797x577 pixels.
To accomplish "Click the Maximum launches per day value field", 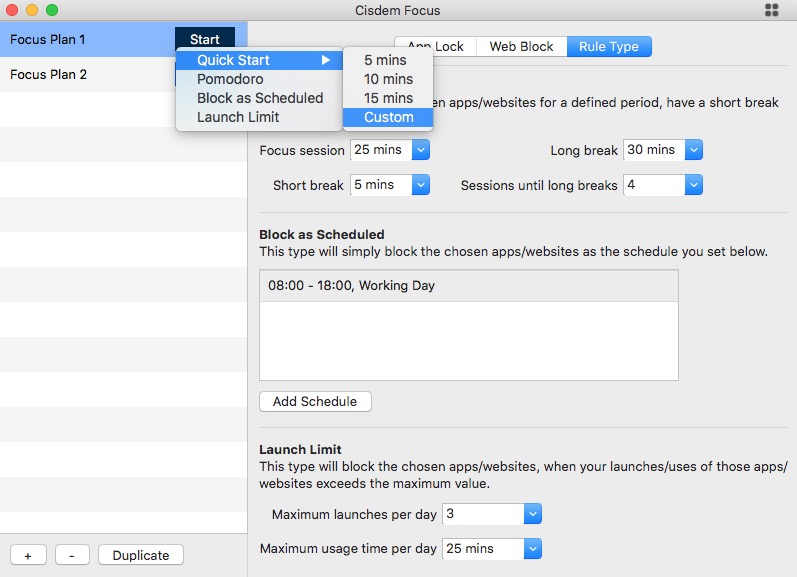I will 483,514.
